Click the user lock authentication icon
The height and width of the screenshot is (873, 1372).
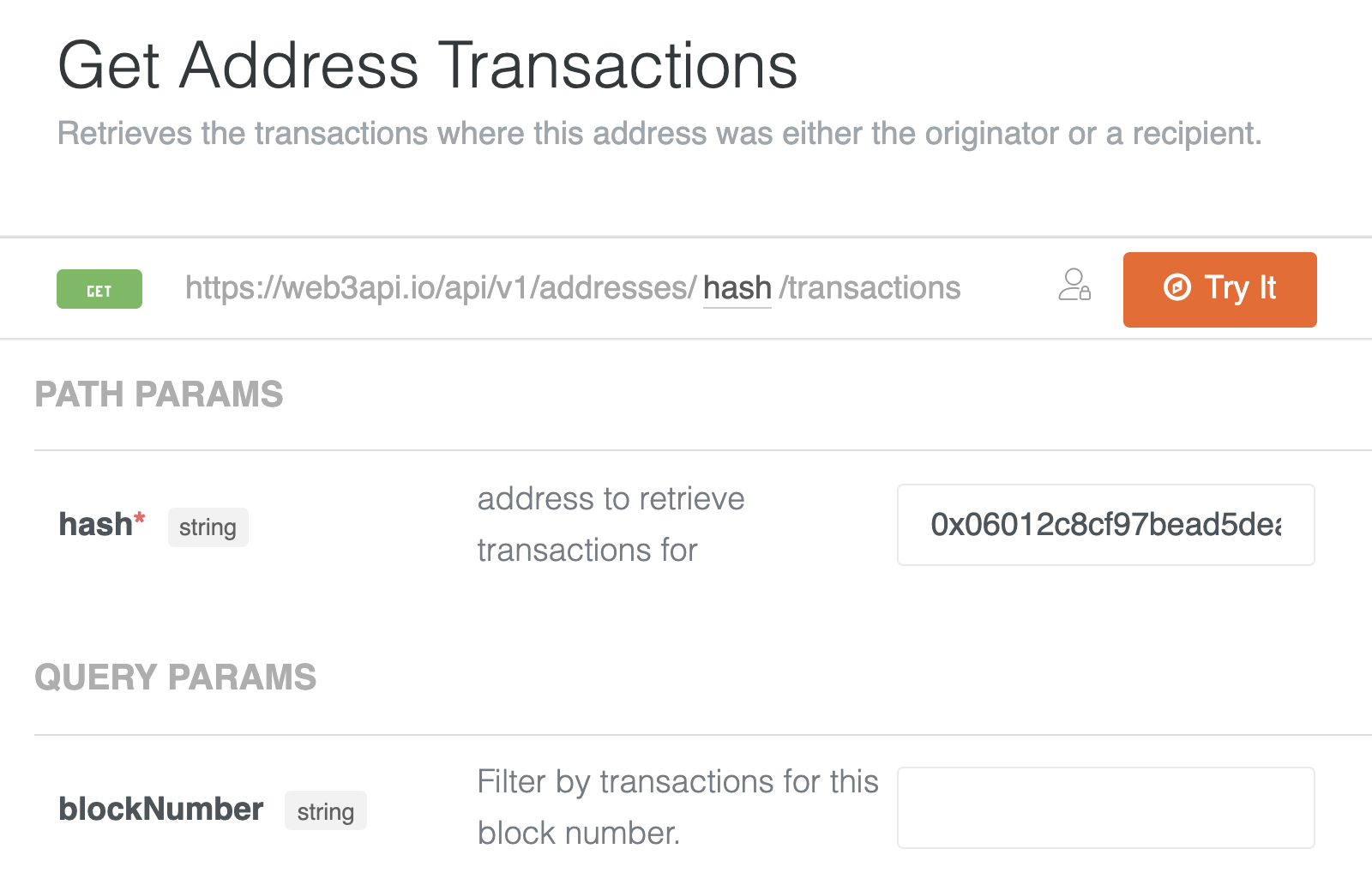pos(1074,286)
